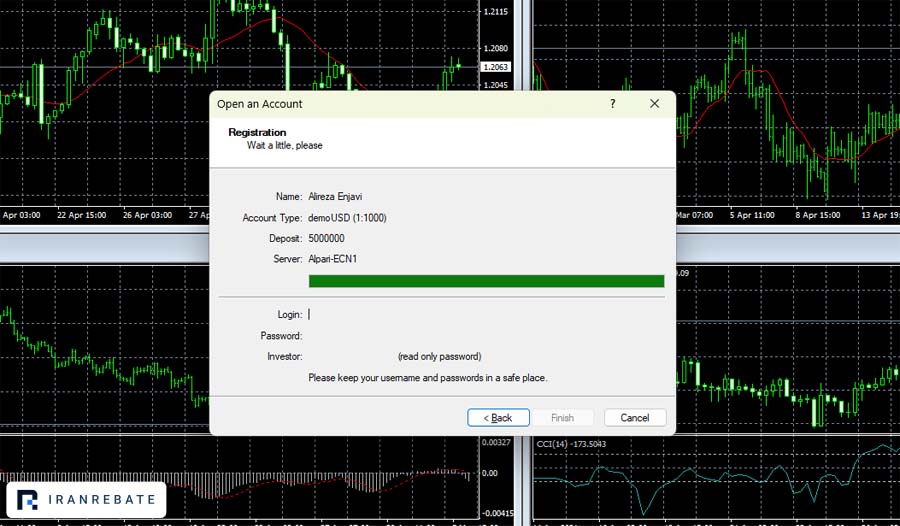Viewport: 900px width, 526px height.
Task: Click the name value 'Alireza Enjavi'
Action: coord(335,196)
